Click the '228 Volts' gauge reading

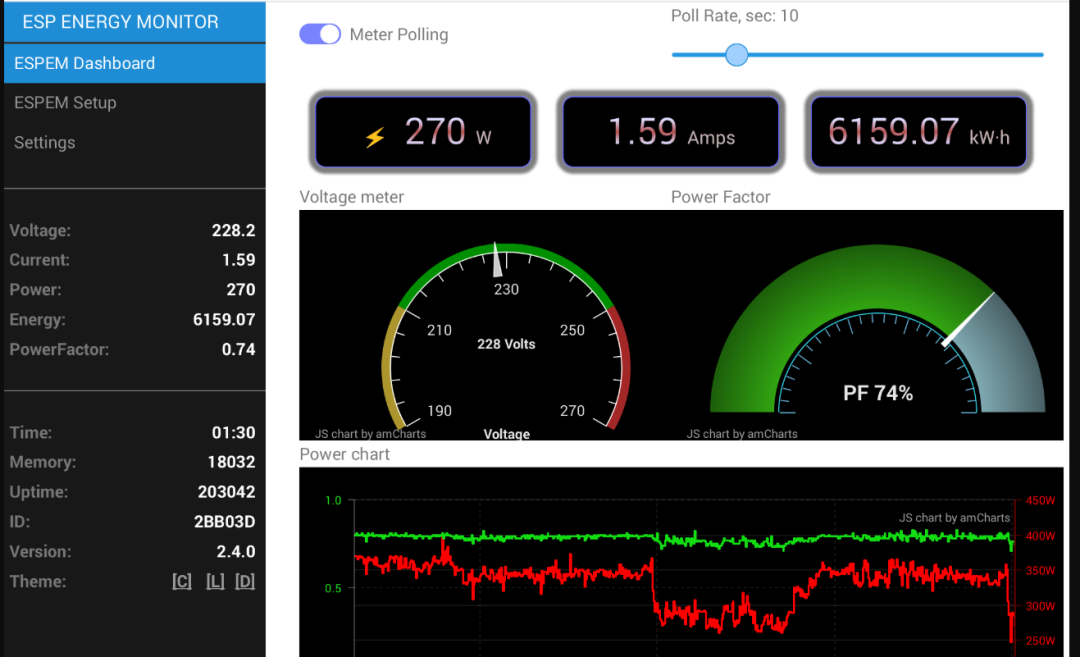(506, 344)
